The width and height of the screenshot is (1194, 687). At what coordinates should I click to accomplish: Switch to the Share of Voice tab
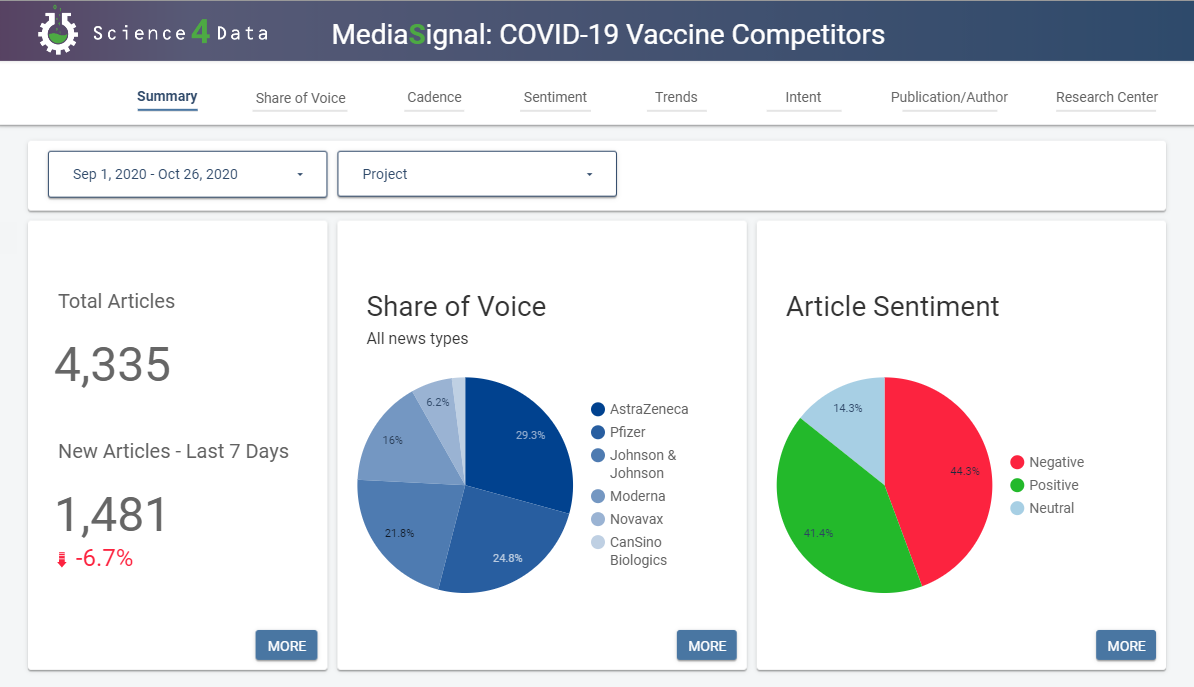pyautogui.click(x=300, y=97)
